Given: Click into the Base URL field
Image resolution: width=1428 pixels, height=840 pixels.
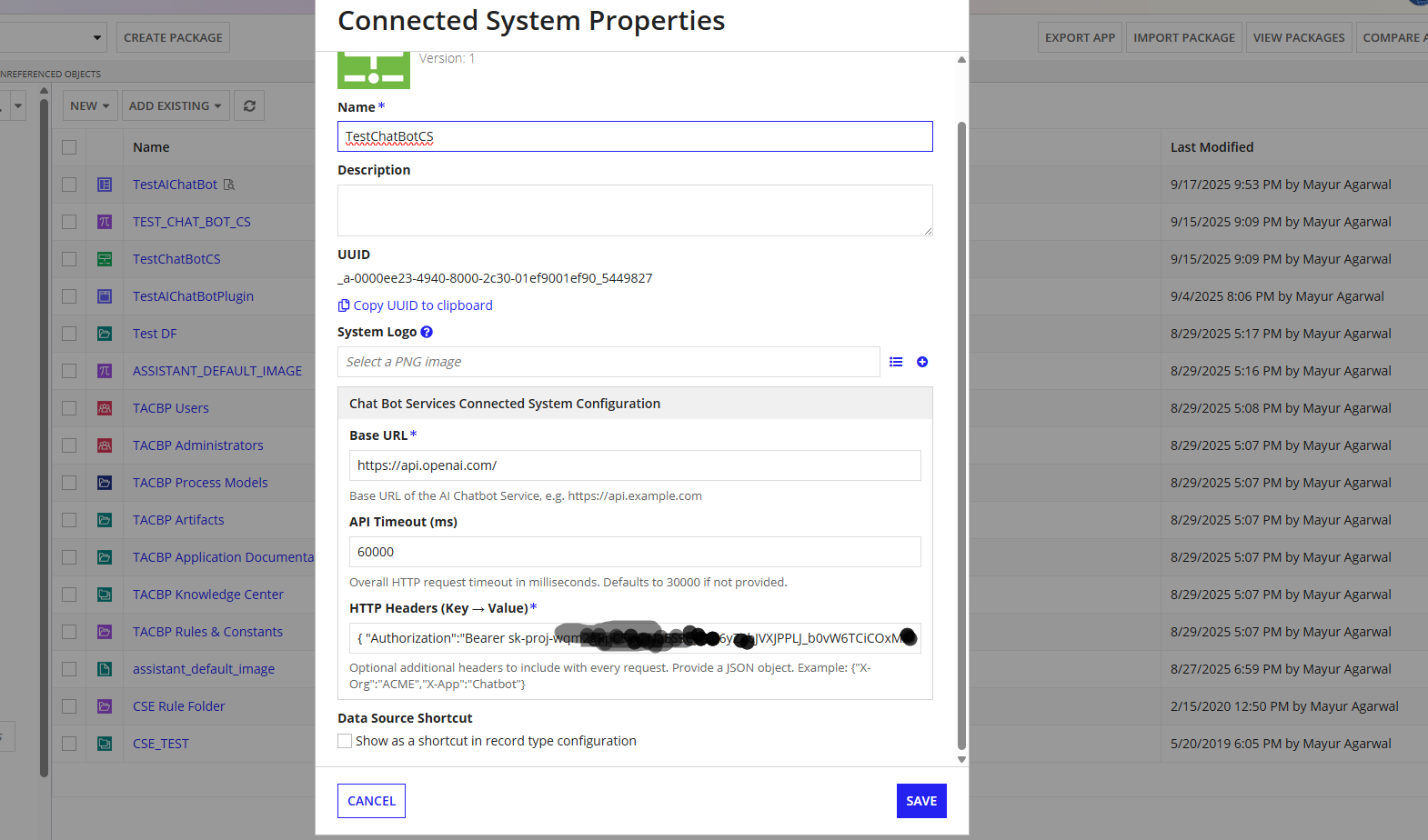Looking at the screenshot, I should 635,465.
